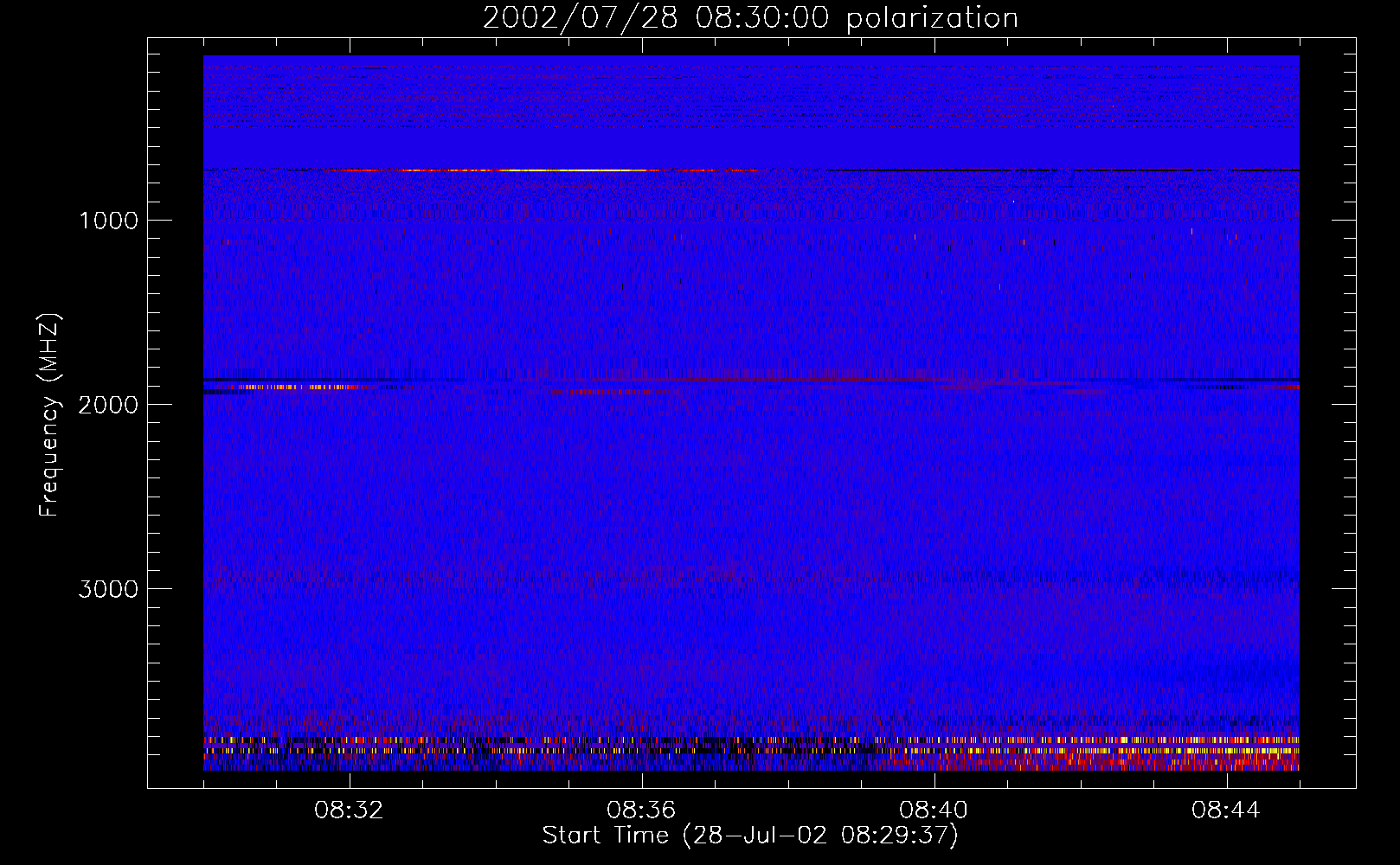Click the 1000 frequency tick label
The height and width of the screenshot is (865, 1400).
(x=108, y=221)
